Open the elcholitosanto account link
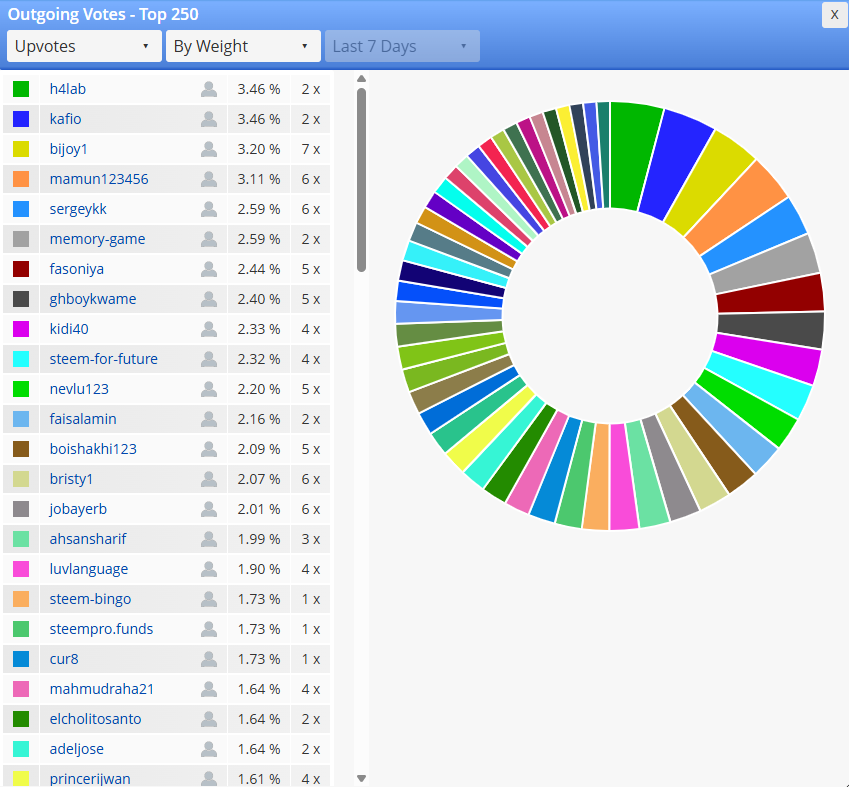The image size is (849, 787). click(95, 719)
